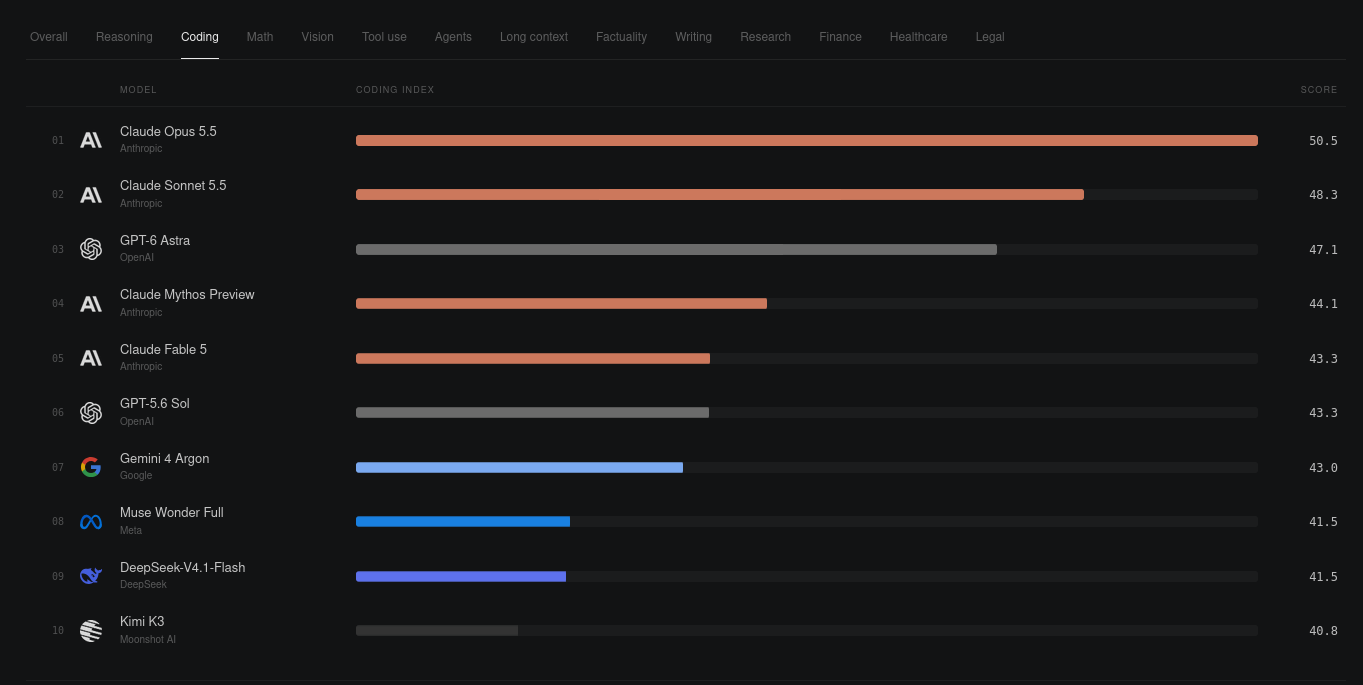This screenshot has width=1363, height=685.
Task: Click the Anthropic logo beside Claude Sonnet 5.5
Action: point(91,195)
